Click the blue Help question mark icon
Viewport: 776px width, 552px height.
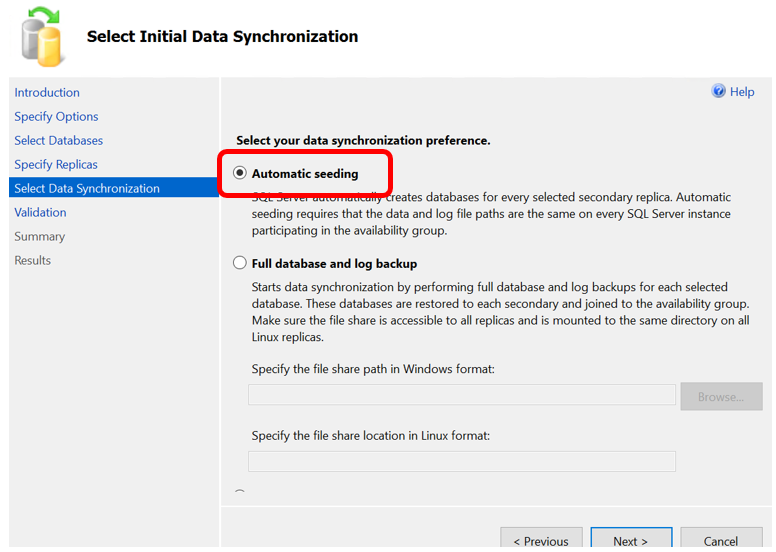tap(718, 91)
